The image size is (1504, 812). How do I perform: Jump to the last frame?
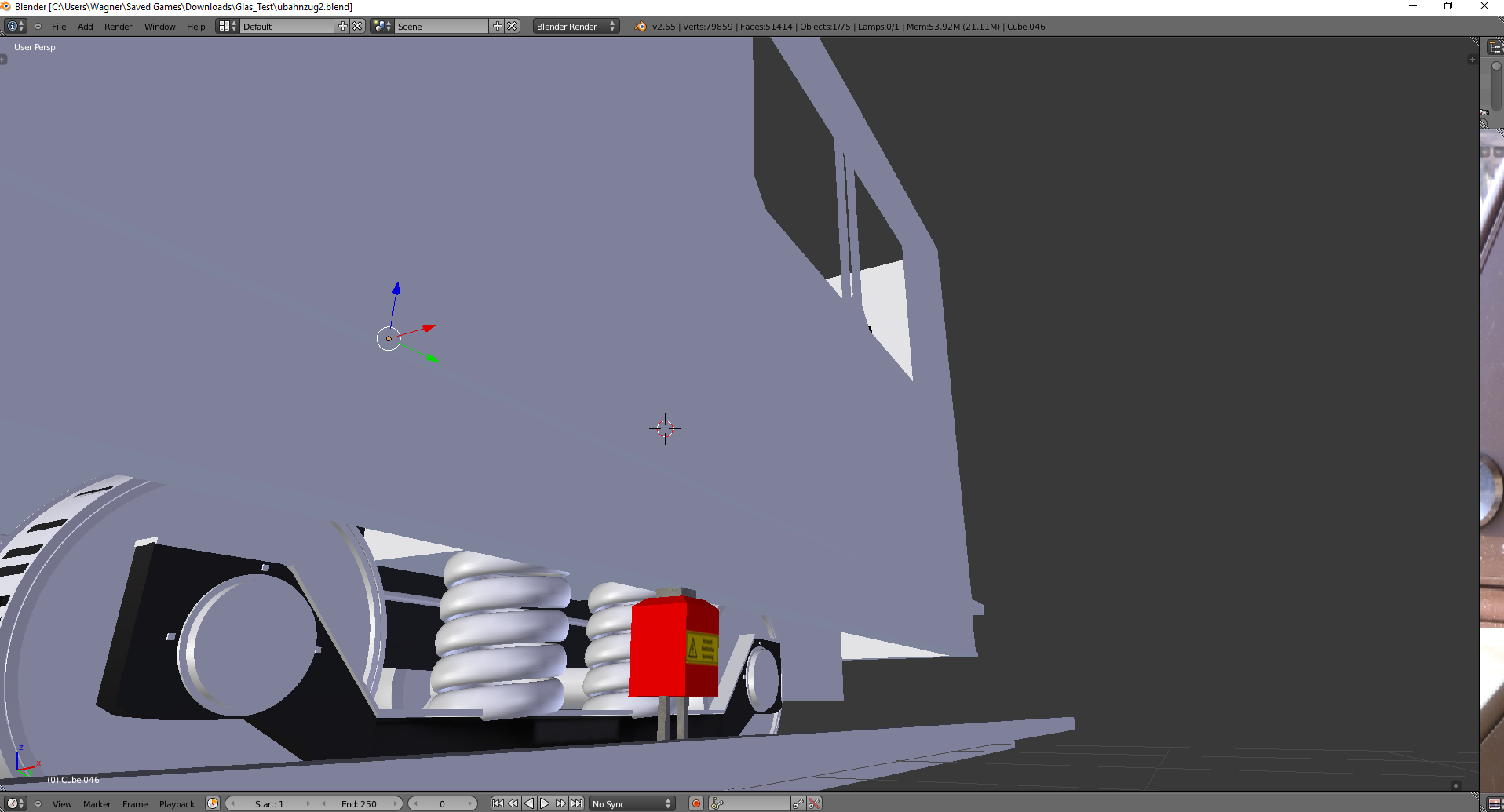577,803
